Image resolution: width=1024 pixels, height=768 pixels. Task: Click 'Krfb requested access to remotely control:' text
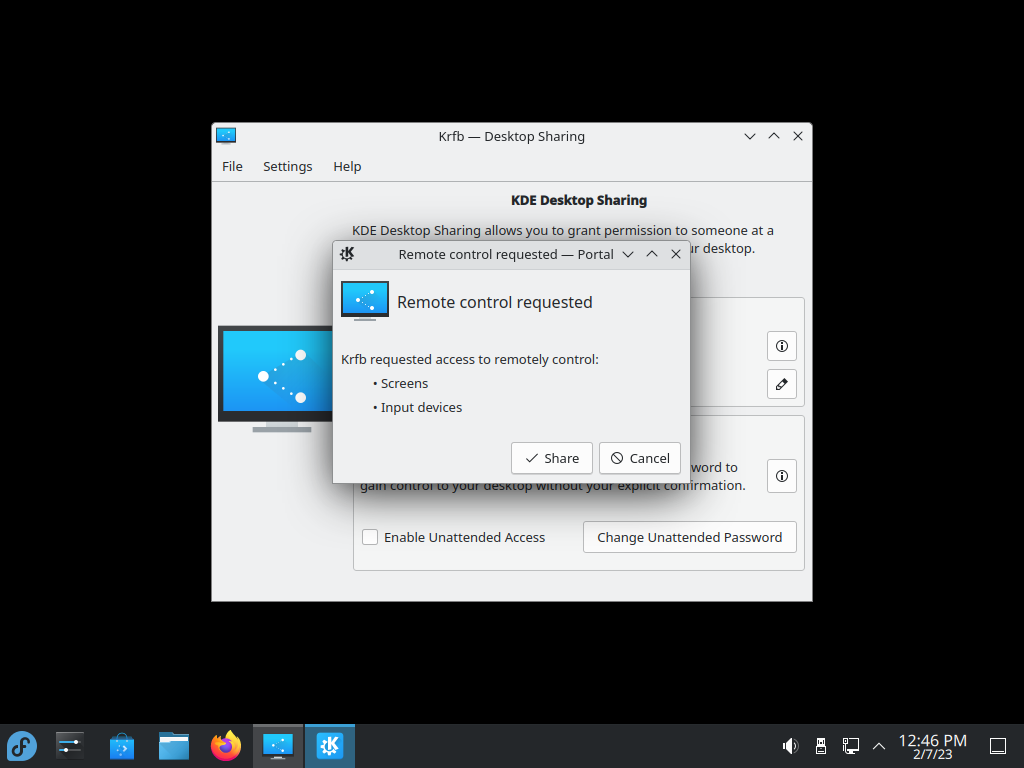point(470,359)
